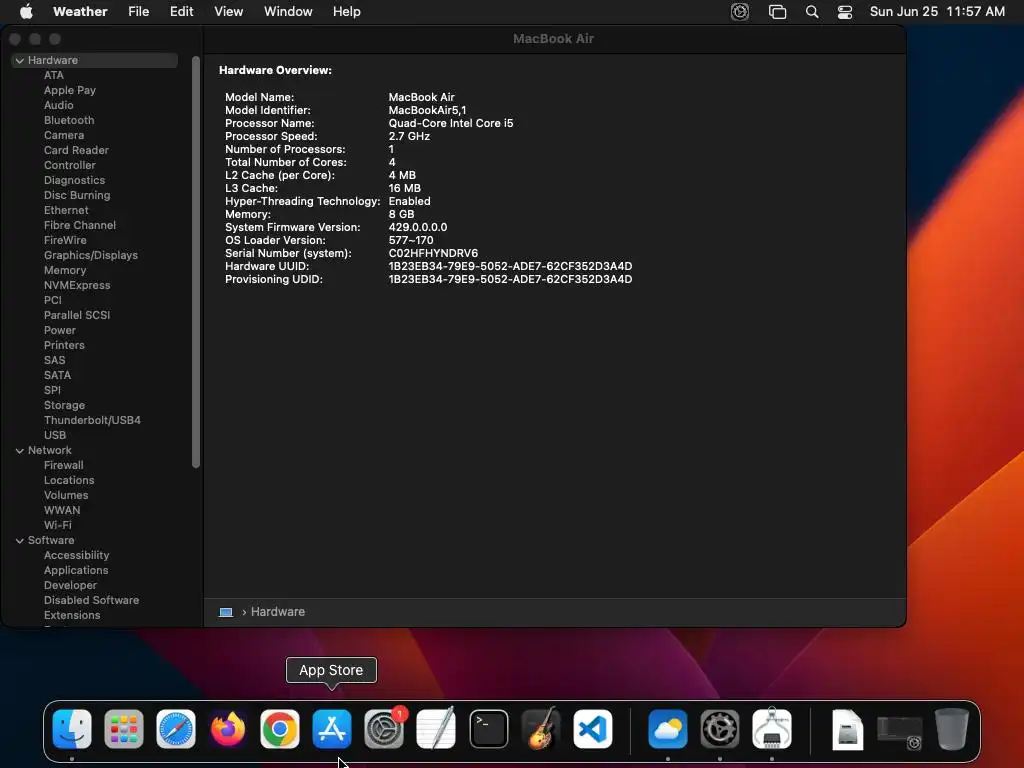Select Accessibility under Software

coord(76,556)
